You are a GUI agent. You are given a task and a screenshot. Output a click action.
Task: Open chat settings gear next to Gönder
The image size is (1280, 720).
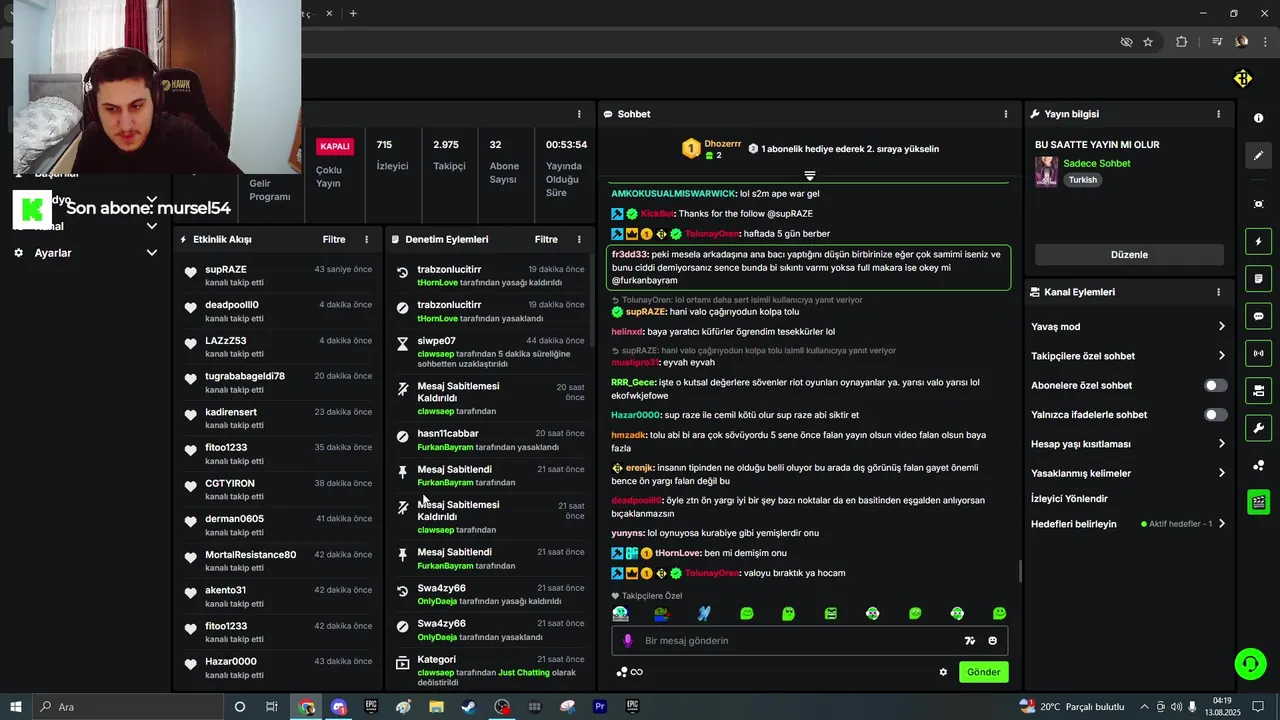pos(943,672)
